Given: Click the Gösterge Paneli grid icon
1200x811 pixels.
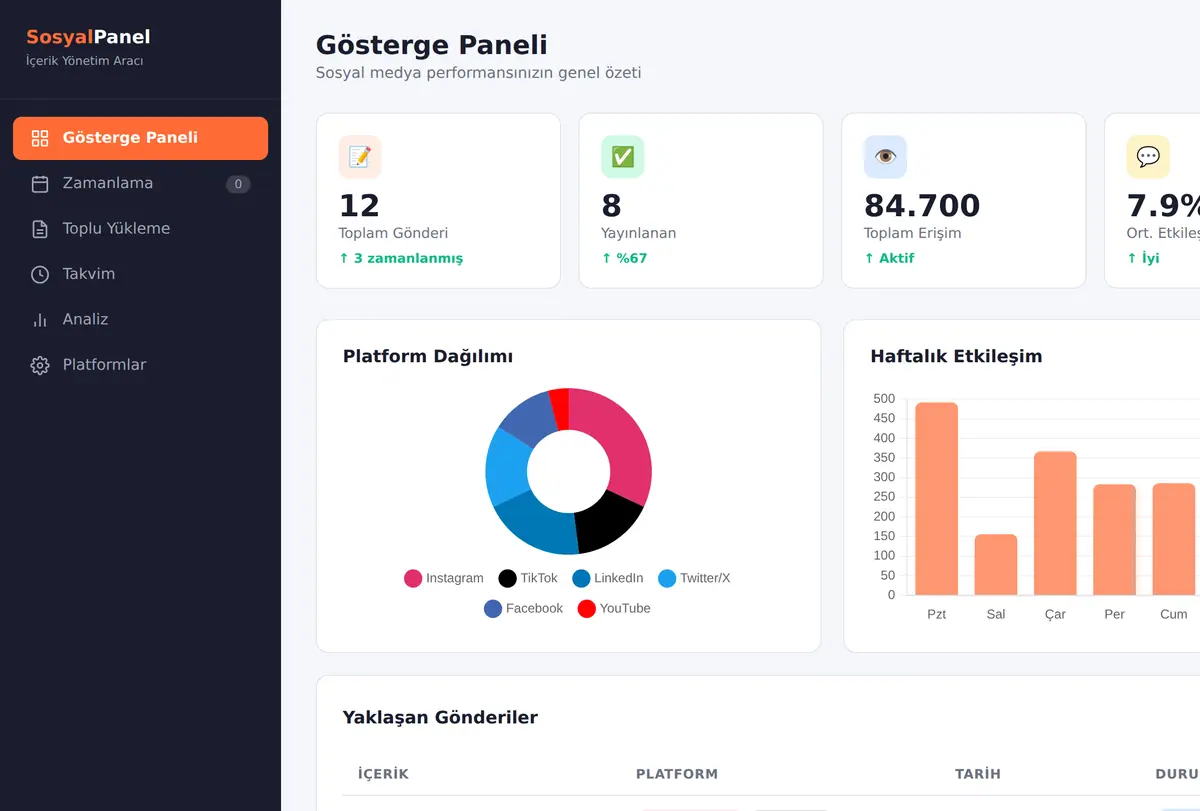Looking at the screenshot, I should tap(40, 138).
